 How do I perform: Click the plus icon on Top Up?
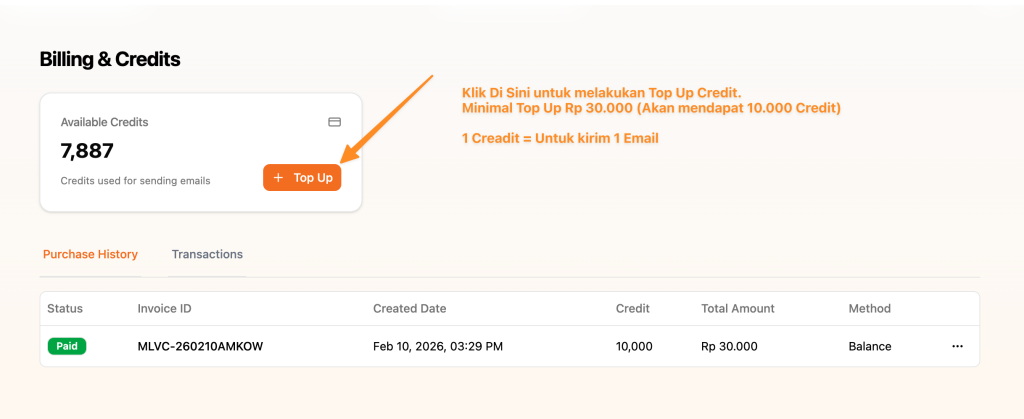(x=279, y=177)
